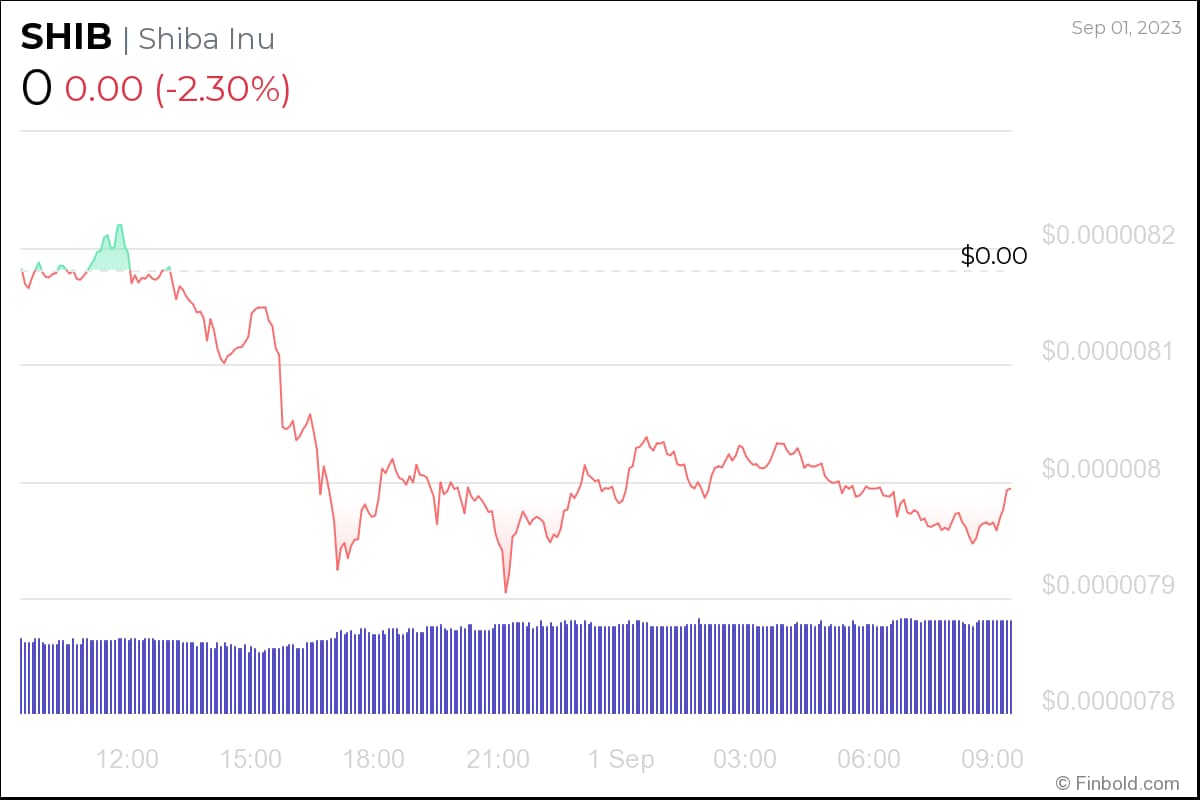Select the $0.0000082 price axis label
Image resolution: width=1200 pixels, height=800 pixels.
(x=1108, y=235)
